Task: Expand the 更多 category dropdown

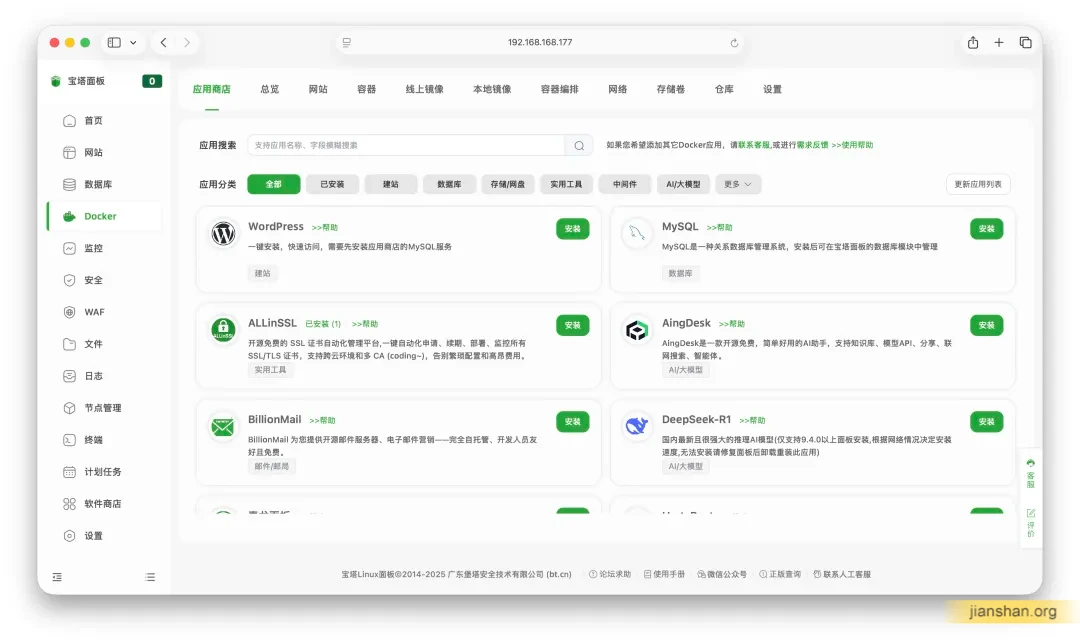Action: 738,184
